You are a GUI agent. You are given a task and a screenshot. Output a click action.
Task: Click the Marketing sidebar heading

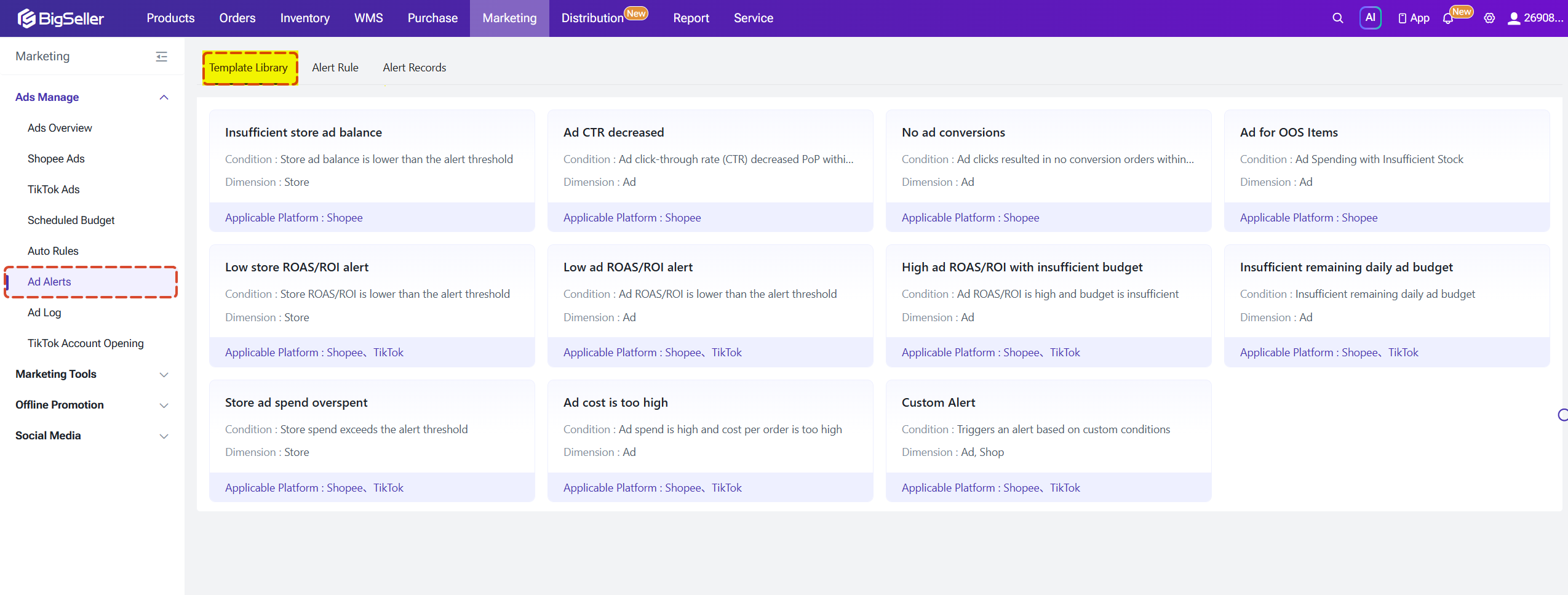pyautogui.click(x=42, y=57)
